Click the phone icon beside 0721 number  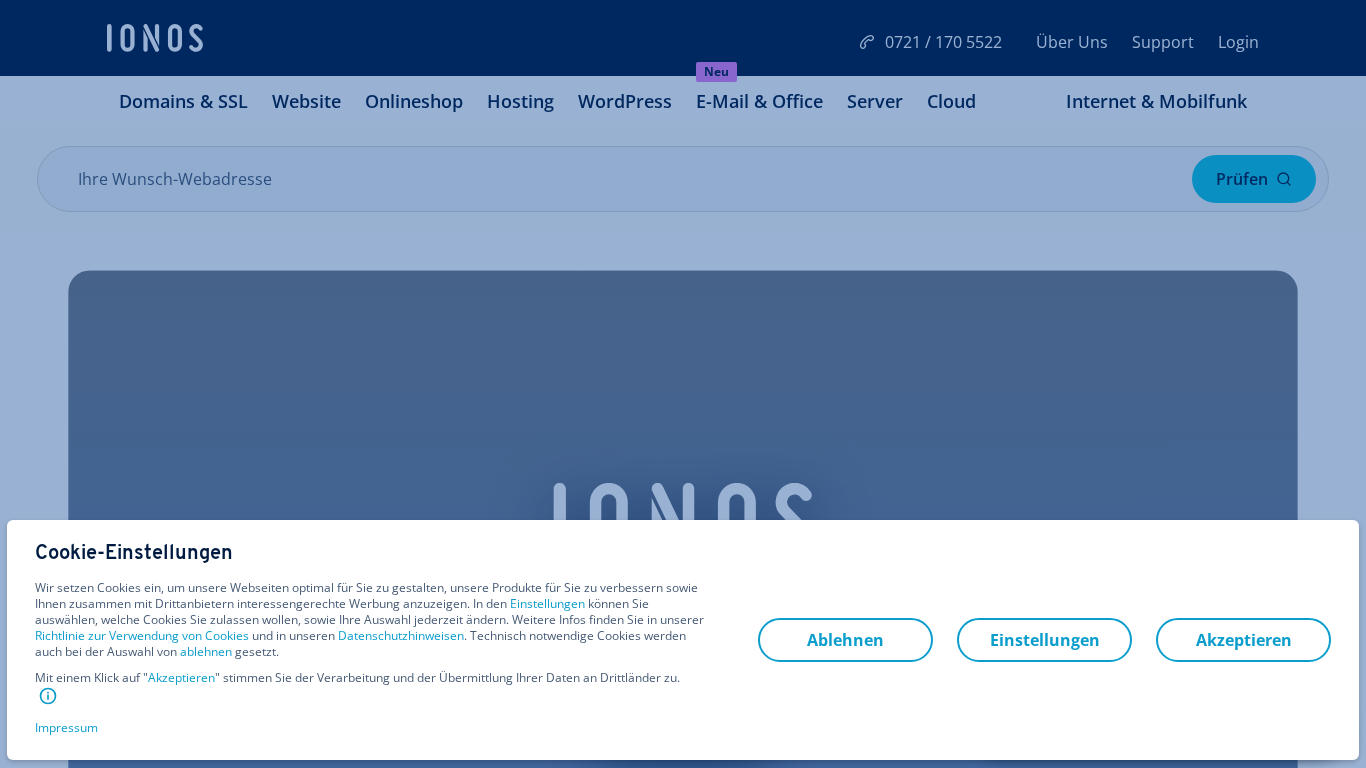(x=867, y=42)
